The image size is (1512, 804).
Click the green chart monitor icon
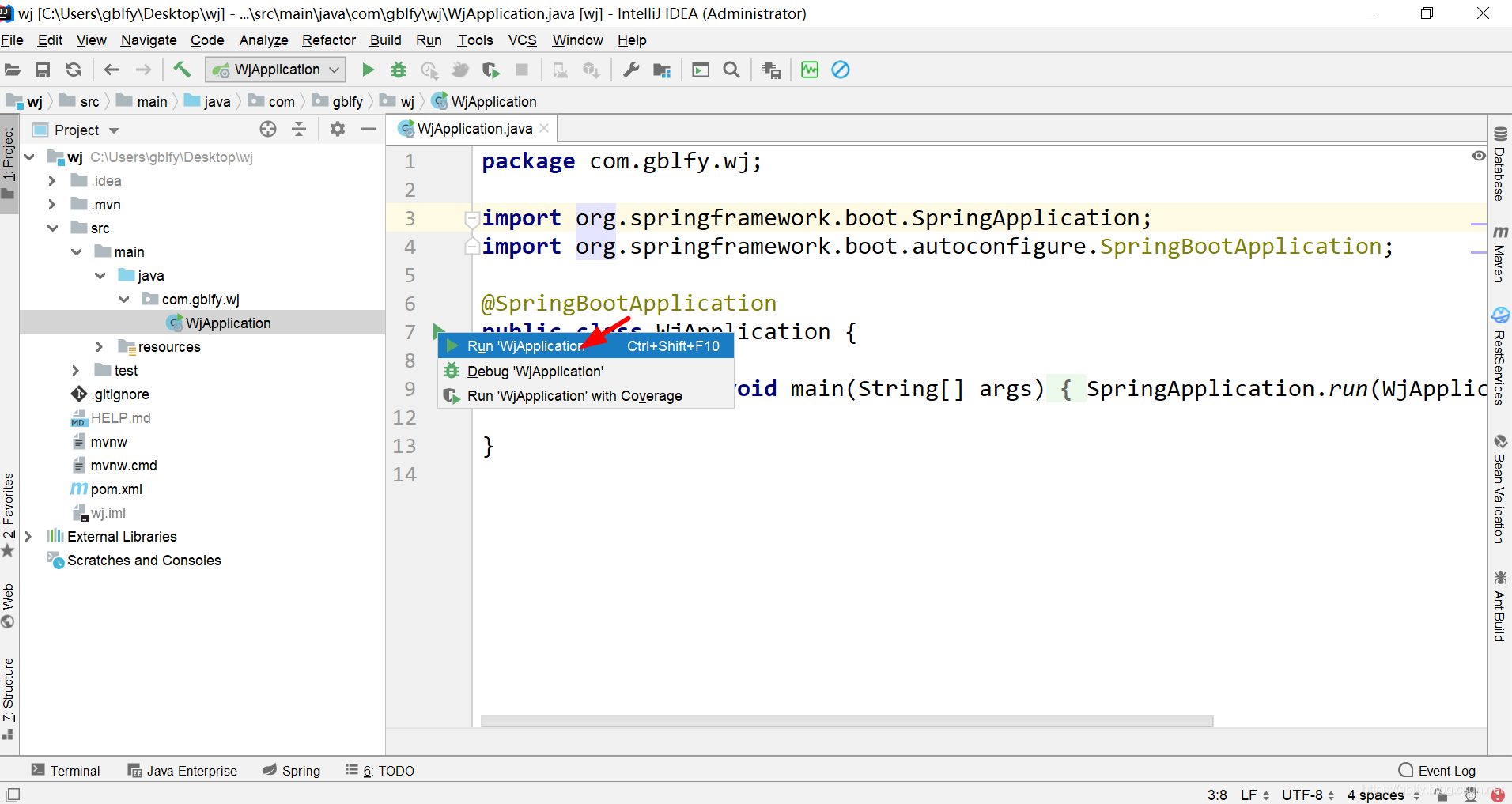point(810,70)
